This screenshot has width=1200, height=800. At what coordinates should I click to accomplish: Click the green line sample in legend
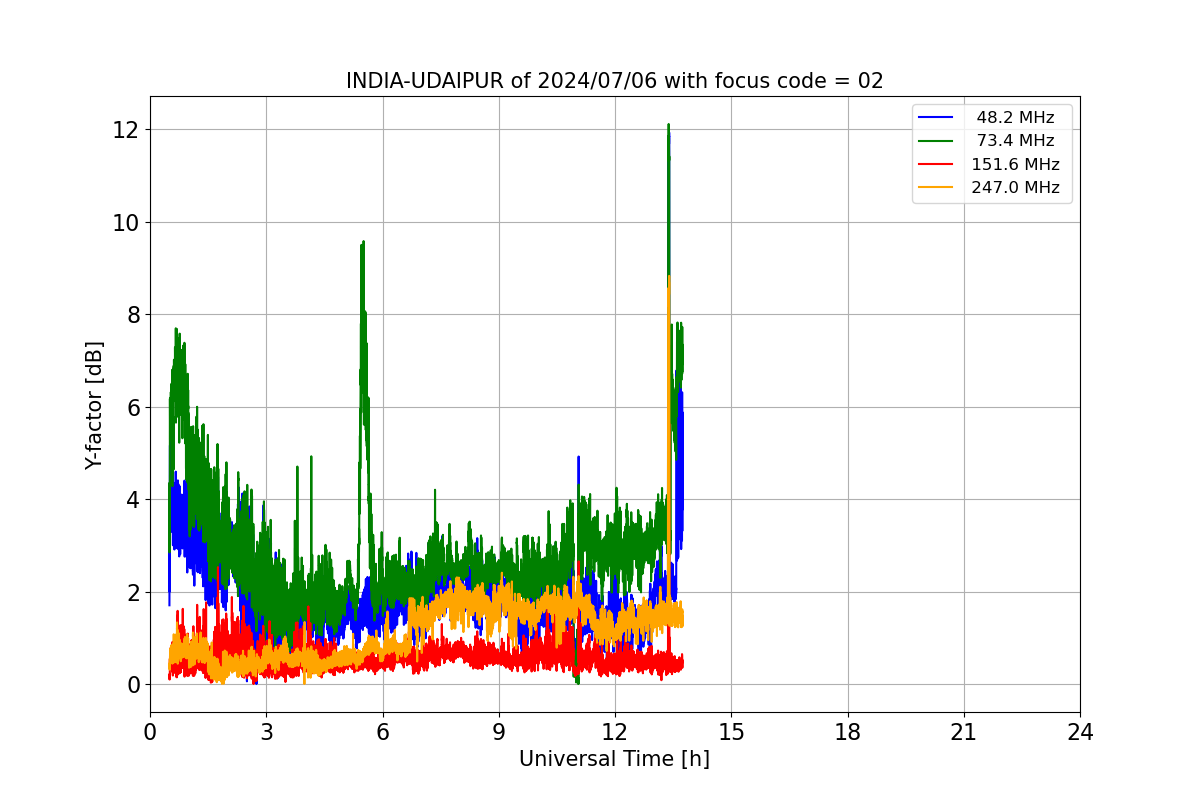point(936,141)
